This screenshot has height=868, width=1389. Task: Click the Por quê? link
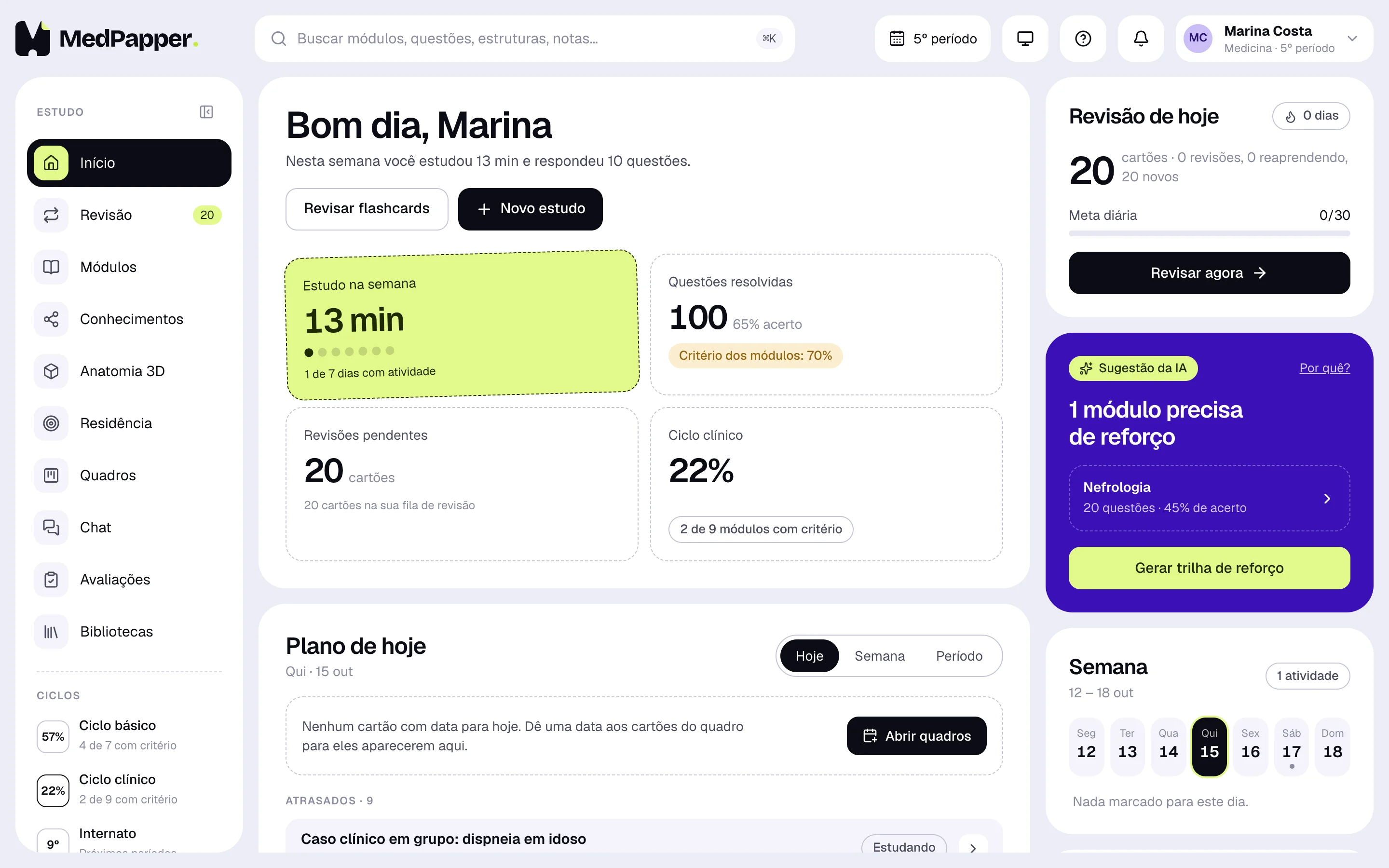pyautogui.click(x=1325, y=368)
